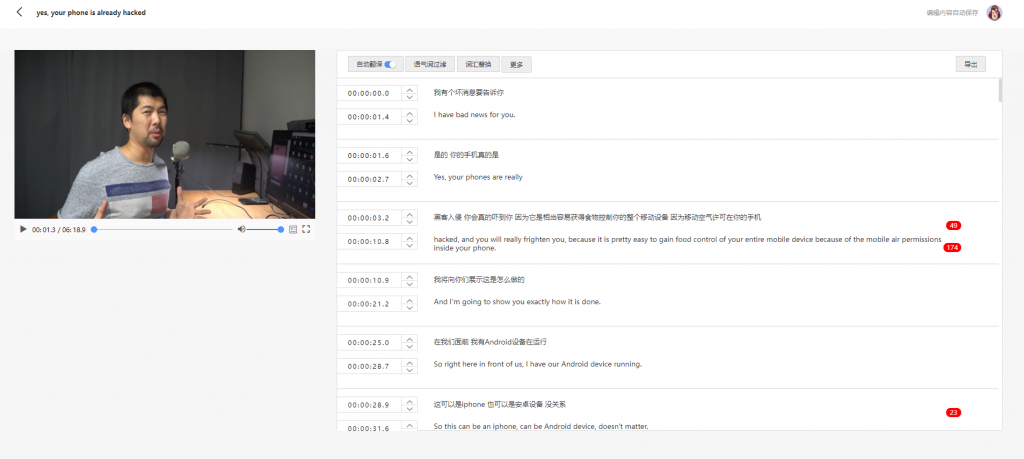Viewport: 1024px width, 459px height.
Task: Increase the 00:00:10.9 timestamp
Action: point(409,277)
